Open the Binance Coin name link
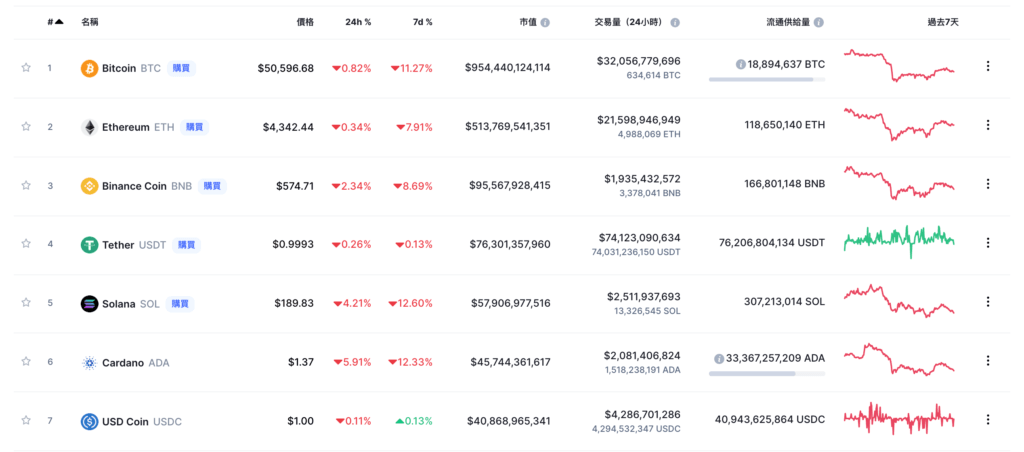The height and width of the screenshot is (452, 1024). pyautogui.click(x=133, y=186)
